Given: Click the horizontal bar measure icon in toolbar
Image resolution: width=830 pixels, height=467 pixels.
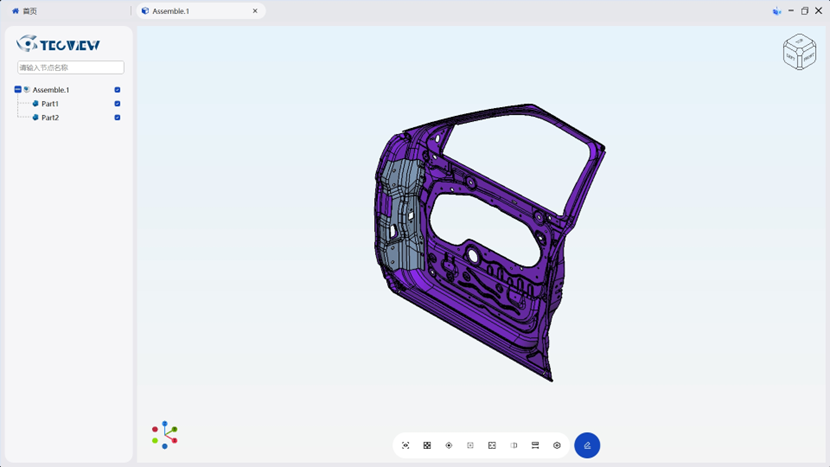Looking at the screenshot, I should tap(535, 445).
